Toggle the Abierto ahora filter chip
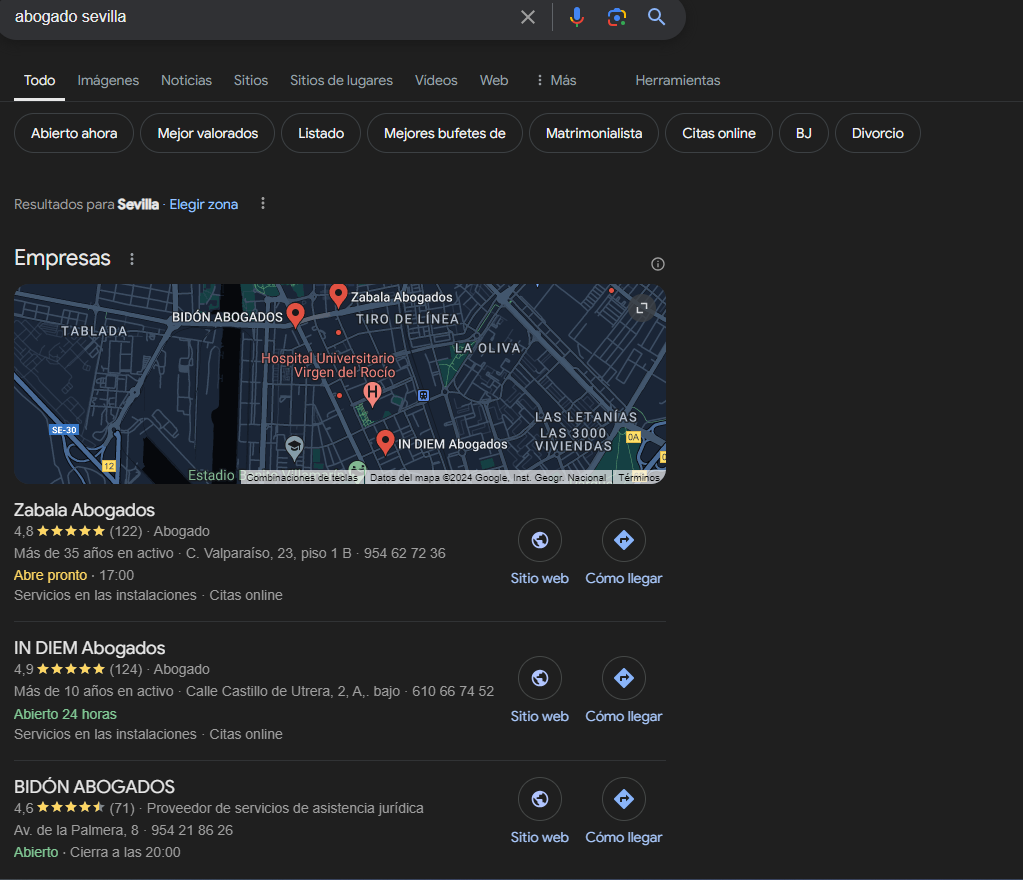The height and width of the screenshot is (880, 1023). pyautogui.click(x=74, y=133)
